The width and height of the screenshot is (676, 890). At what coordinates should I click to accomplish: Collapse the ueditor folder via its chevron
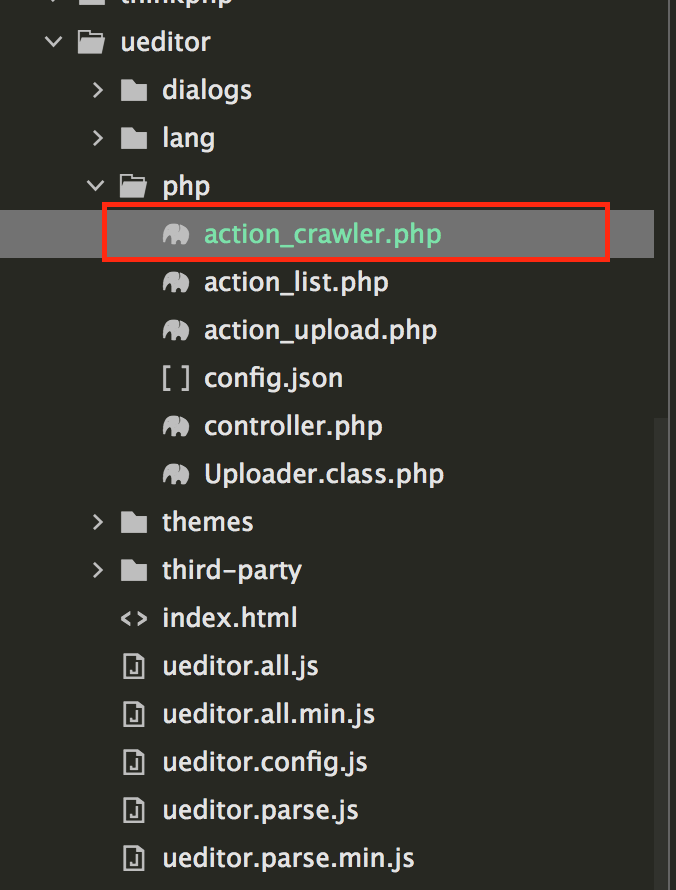click(x=53, y=41)
